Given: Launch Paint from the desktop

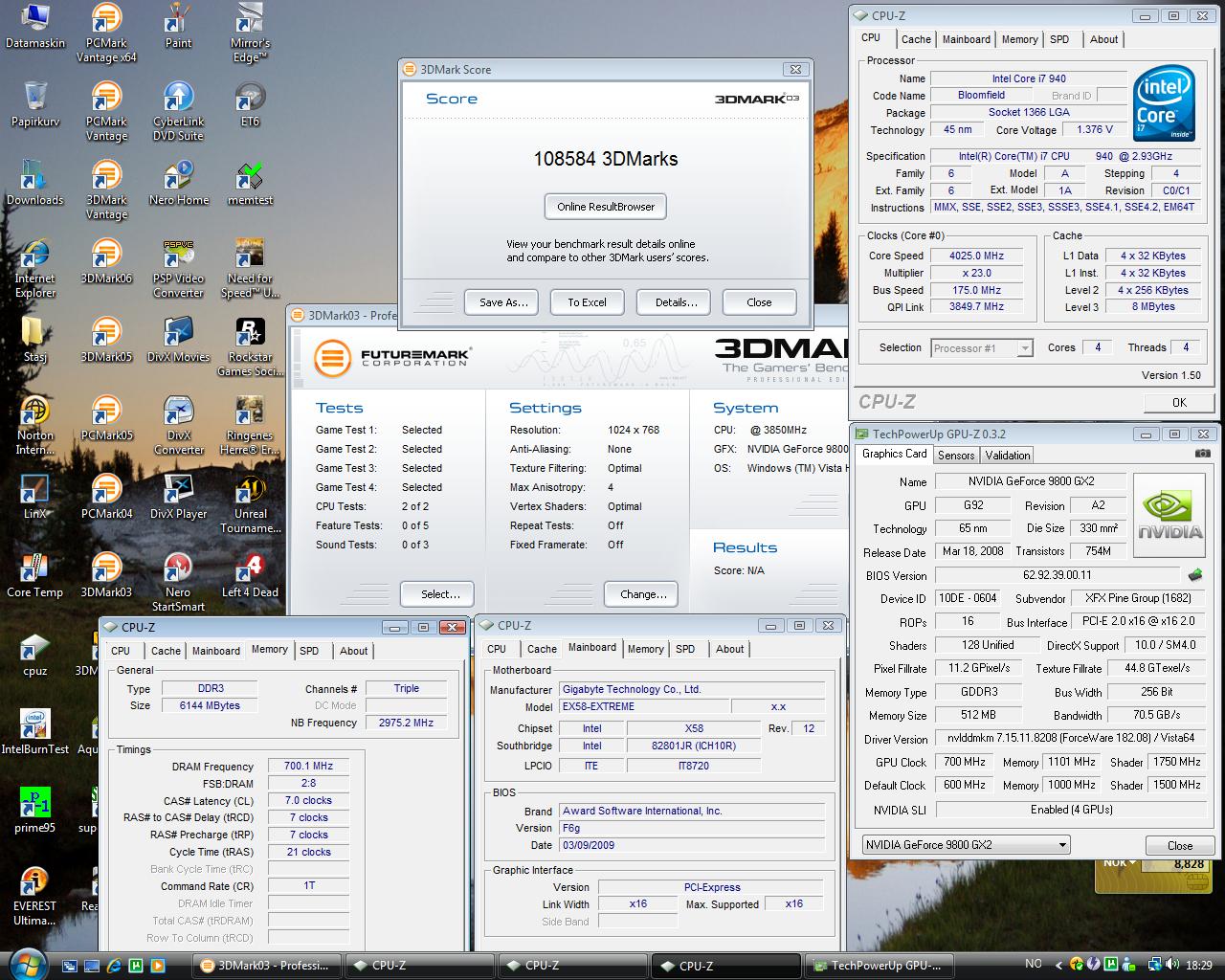Looking at the screenshot, I should click(x=178, y=26).
